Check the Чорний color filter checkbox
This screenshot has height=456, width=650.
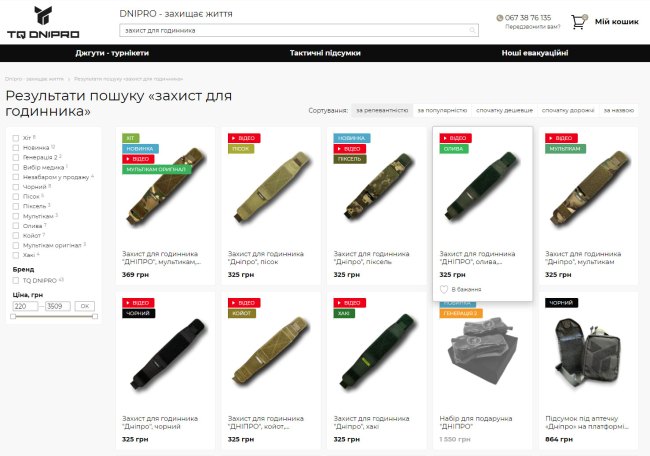coord(16,187)
